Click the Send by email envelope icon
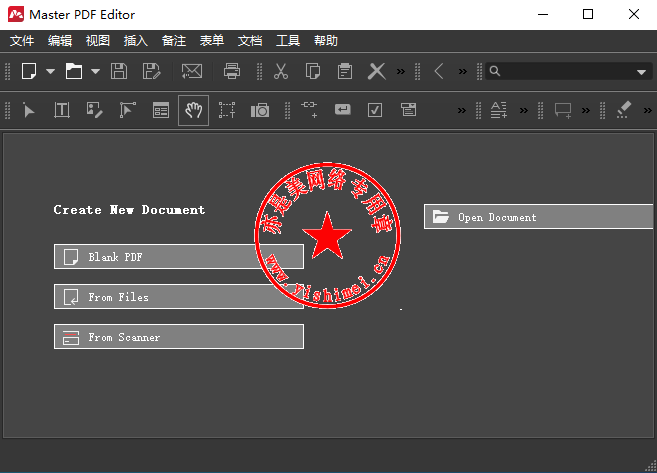The height and width of the screenshot is (473, 657). coord(192,71)
